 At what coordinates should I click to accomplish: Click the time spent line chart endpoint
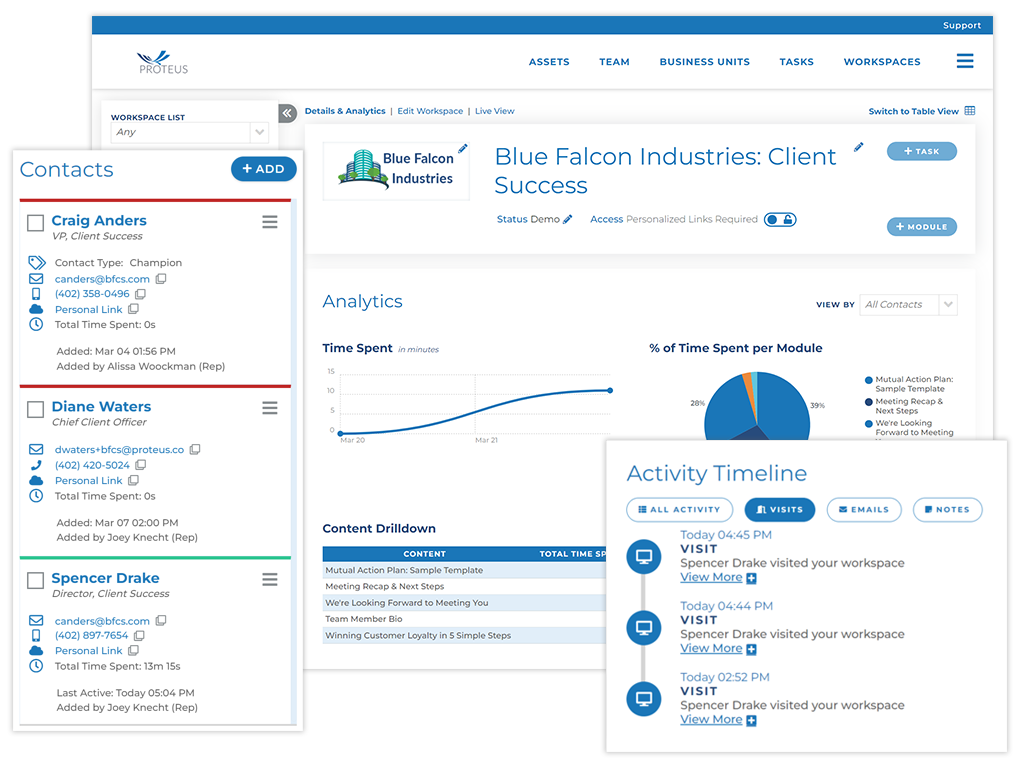pos(610,391)
